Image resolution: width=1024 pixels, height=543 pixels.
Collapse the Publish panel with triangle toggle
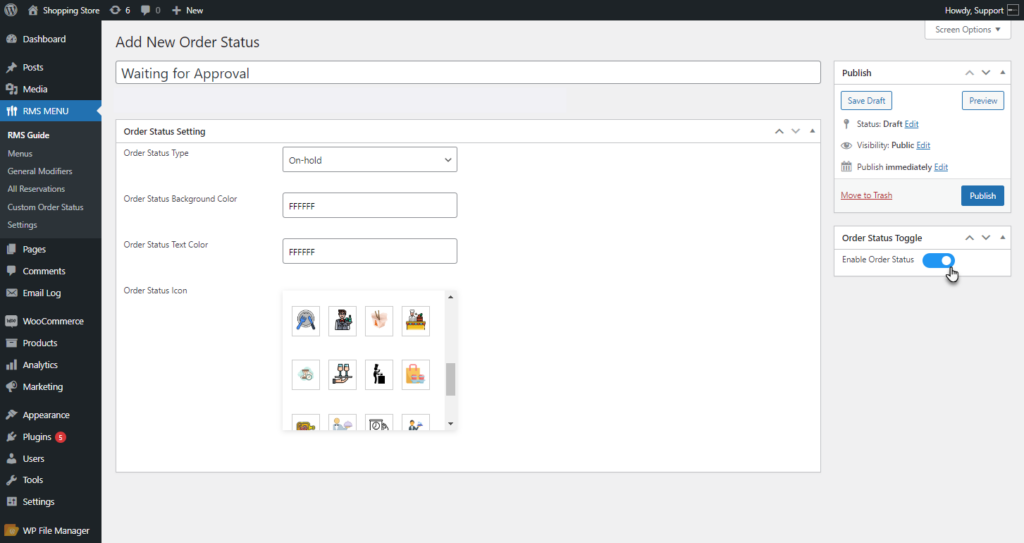(1002, 73)
